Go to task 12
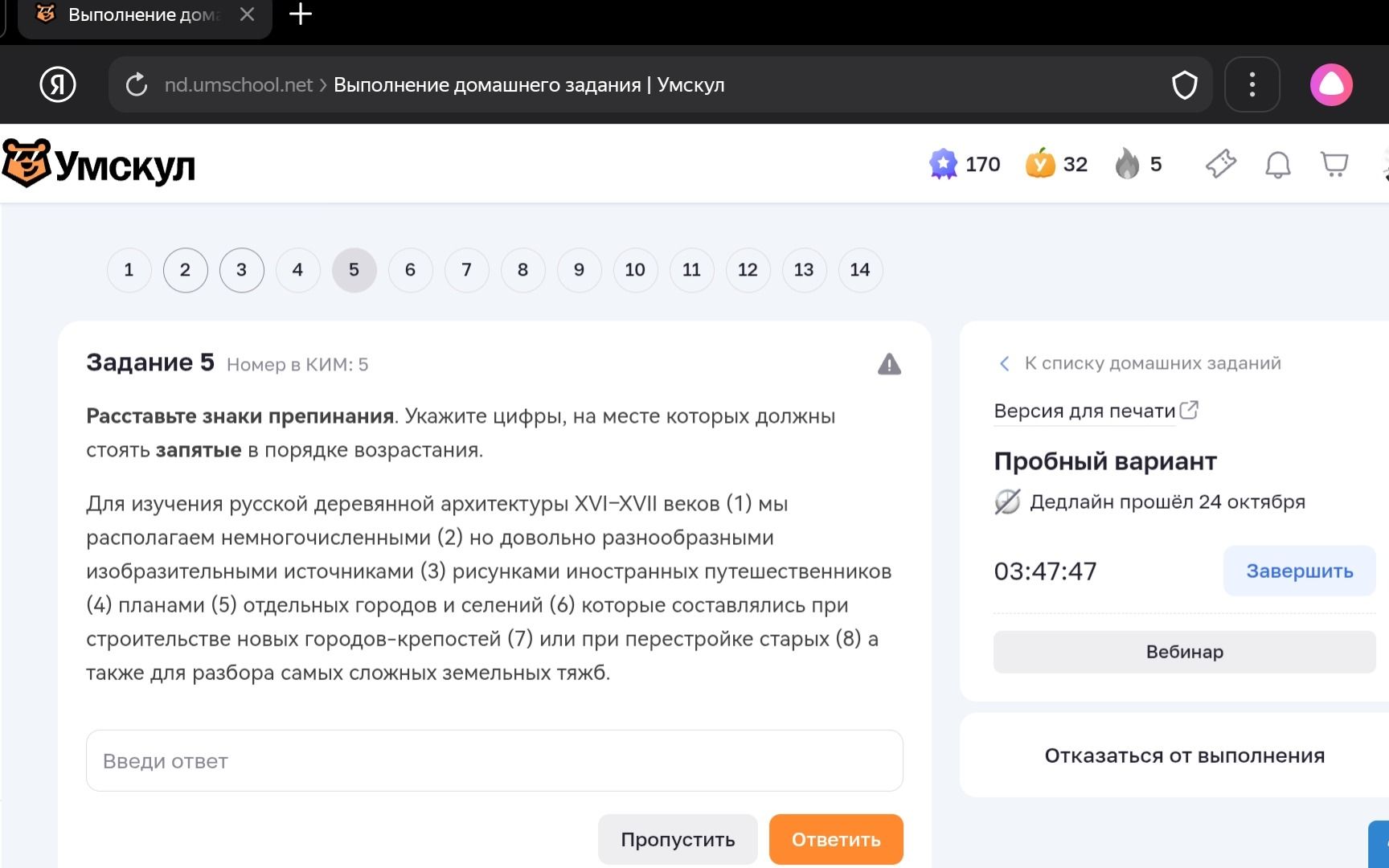The image size is (1389, 868). click(748, 270)
